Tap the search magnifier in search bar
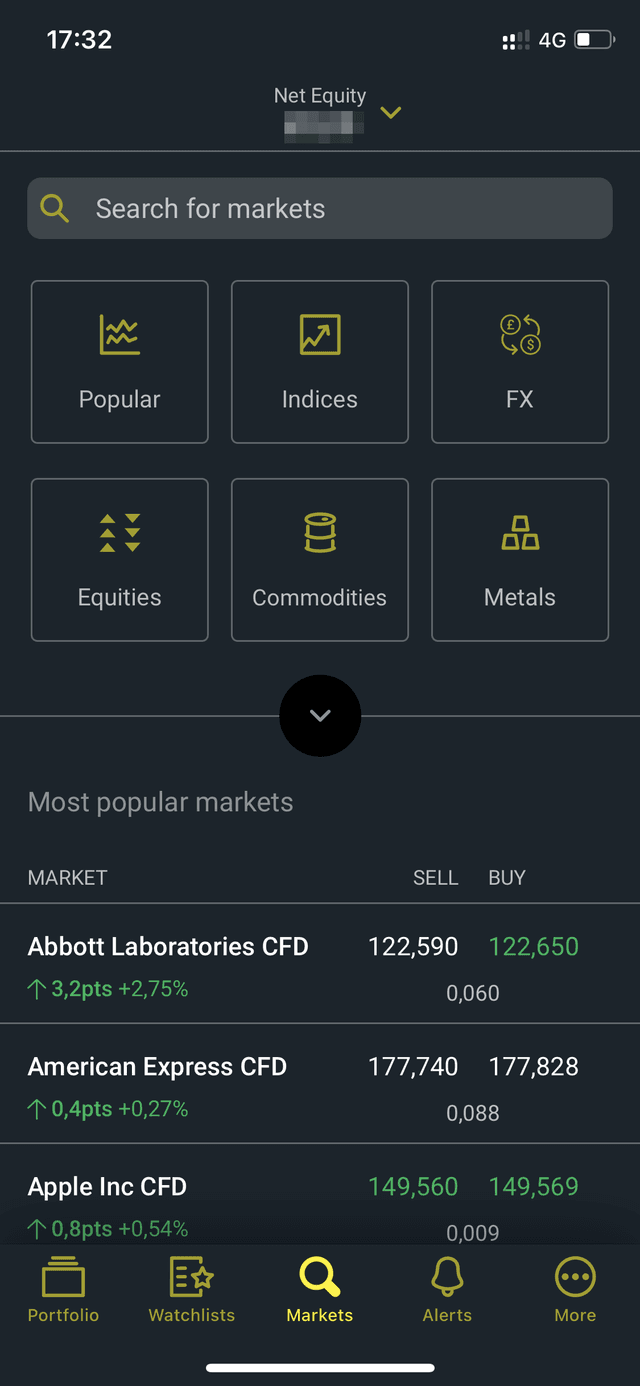 point(55,208)
